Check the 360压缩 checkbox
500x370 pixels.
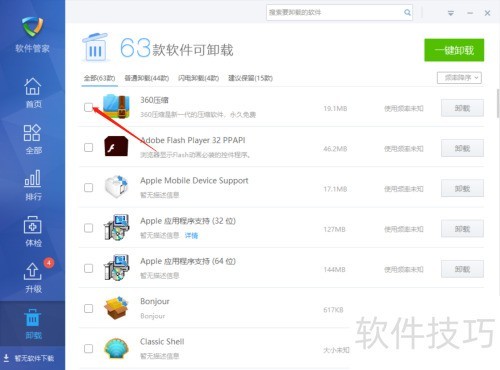click(88, 107)
